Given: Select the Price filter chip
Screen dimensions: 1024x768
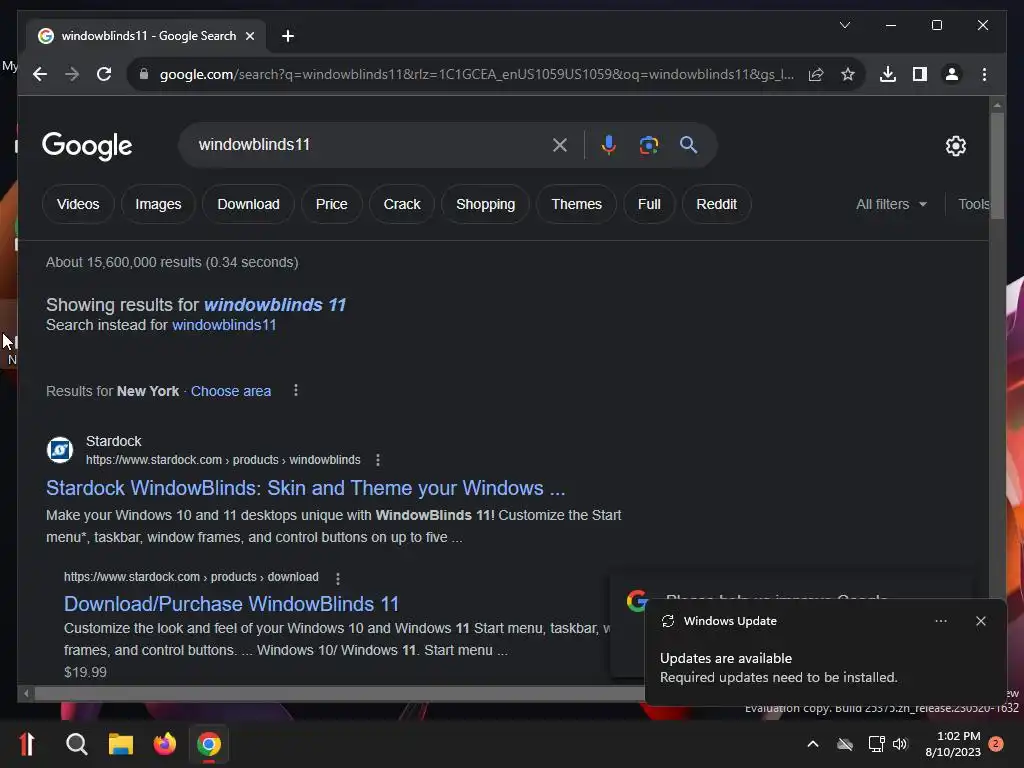Looking at the screenshot, I should (331, 204).
